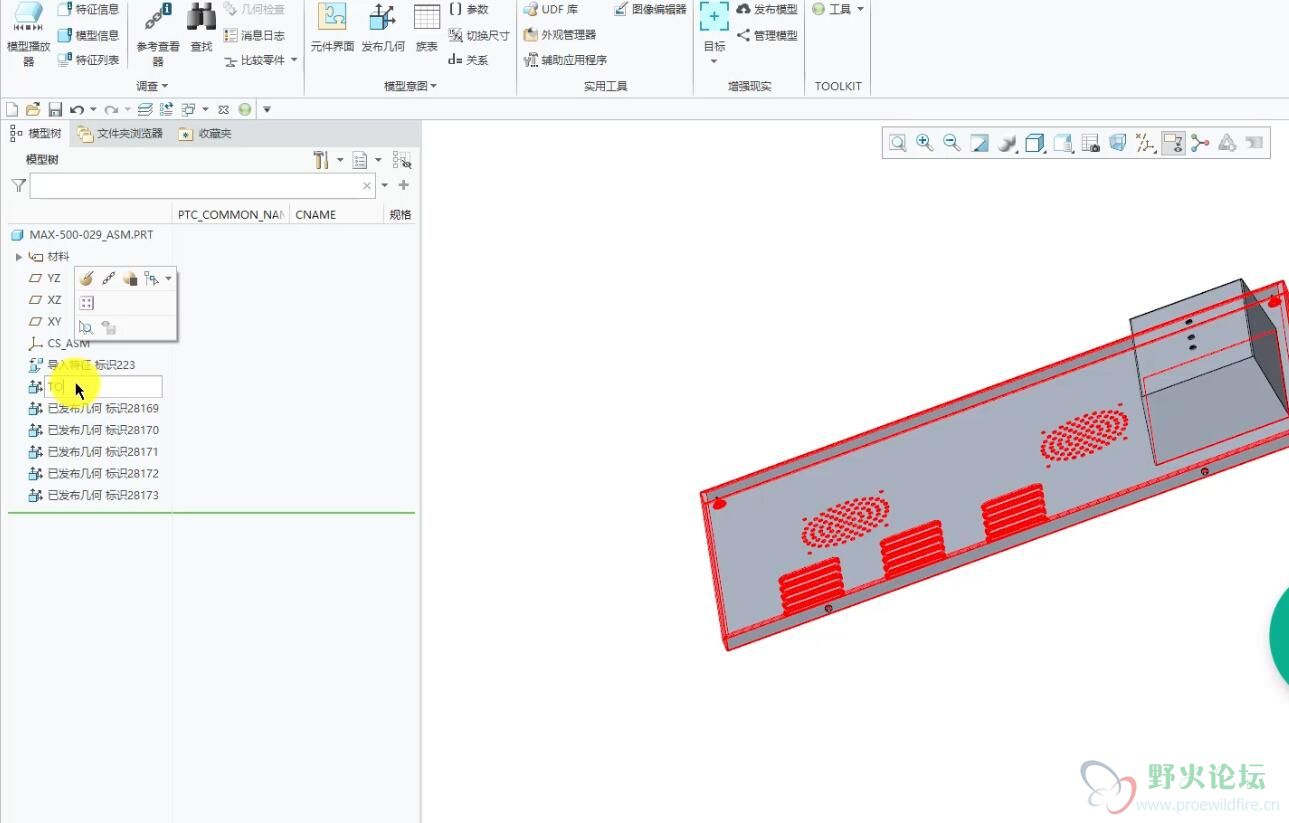Switch to the 收藏夹 favorites tab
This screenshot has width=1289, height=823.
pyautogui.click(x=206, y=133)
